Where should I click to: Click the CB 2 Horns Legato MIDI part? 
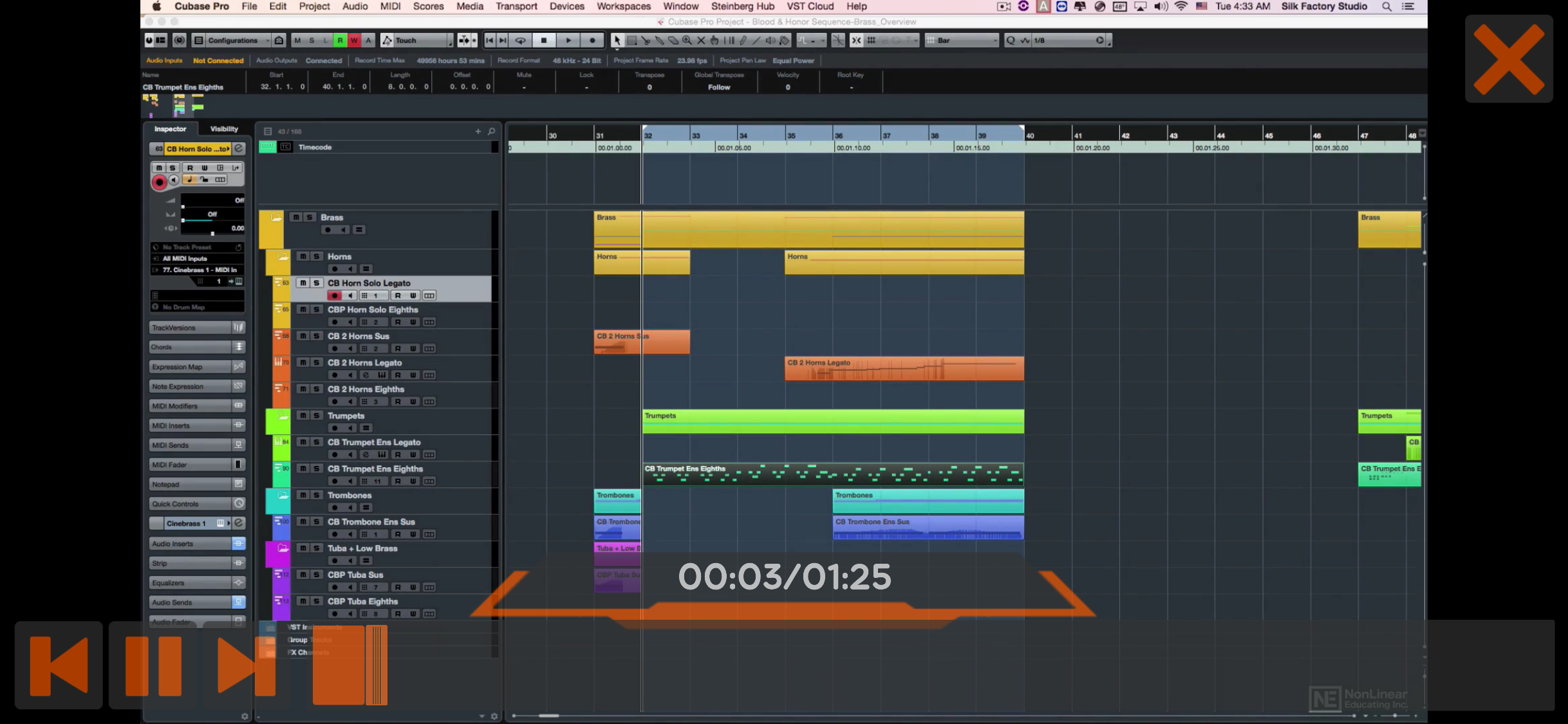pyautogui.click(x=904, y=369)
